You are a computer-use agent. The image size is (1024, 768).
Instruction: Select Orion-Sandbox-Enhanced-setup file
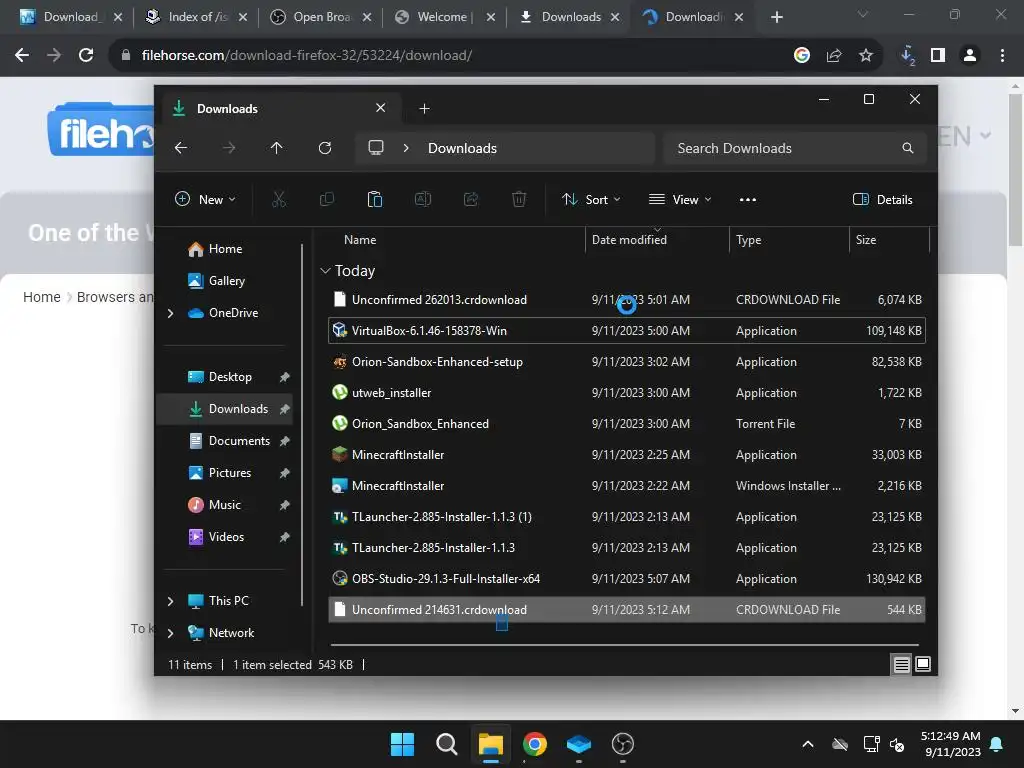click(x=626, y=362)
